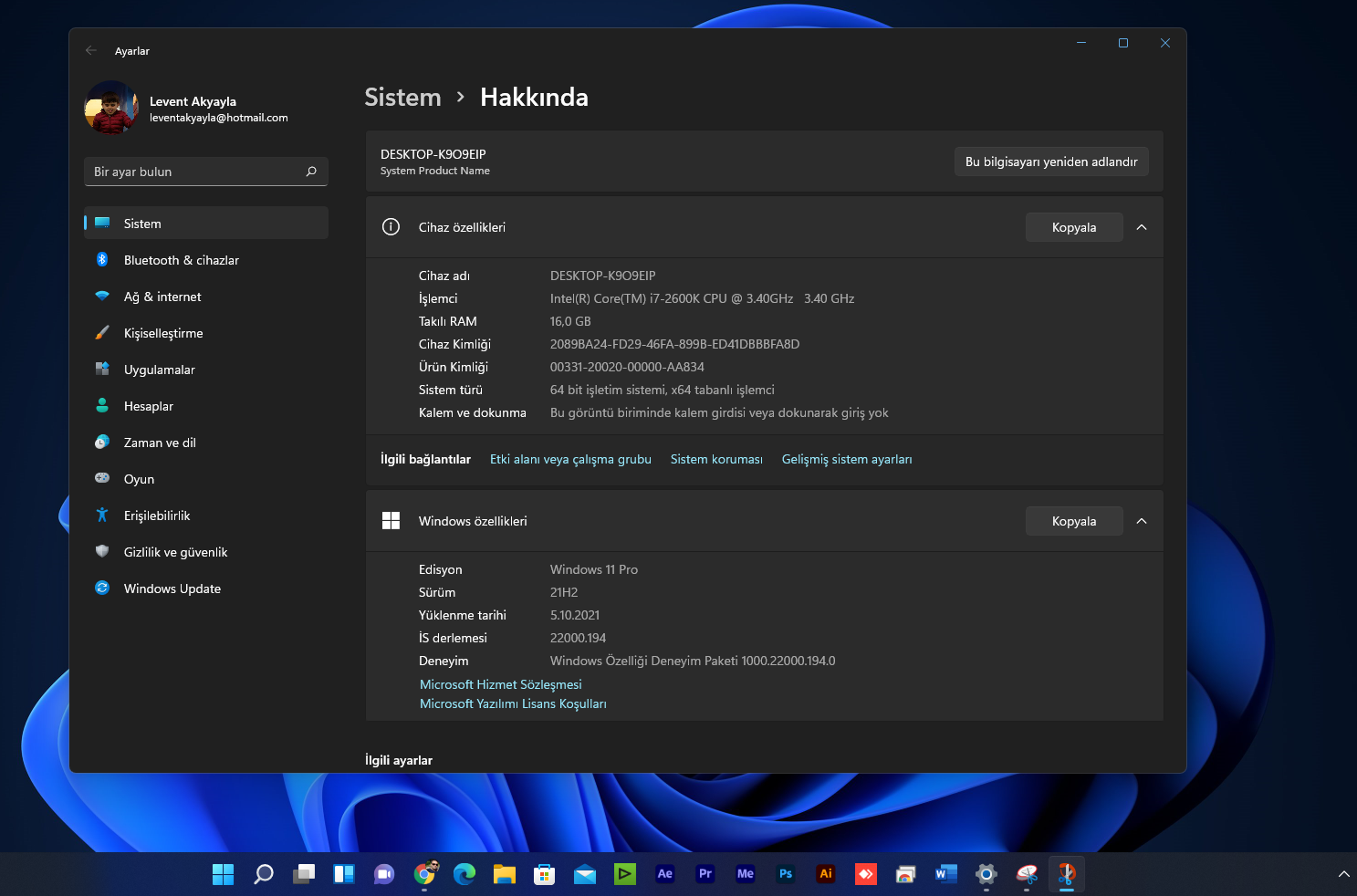1357x896 pixels.
Task: Copy Windows specs with Windows özellikleri Kopyala
Action: (1074, 521)
